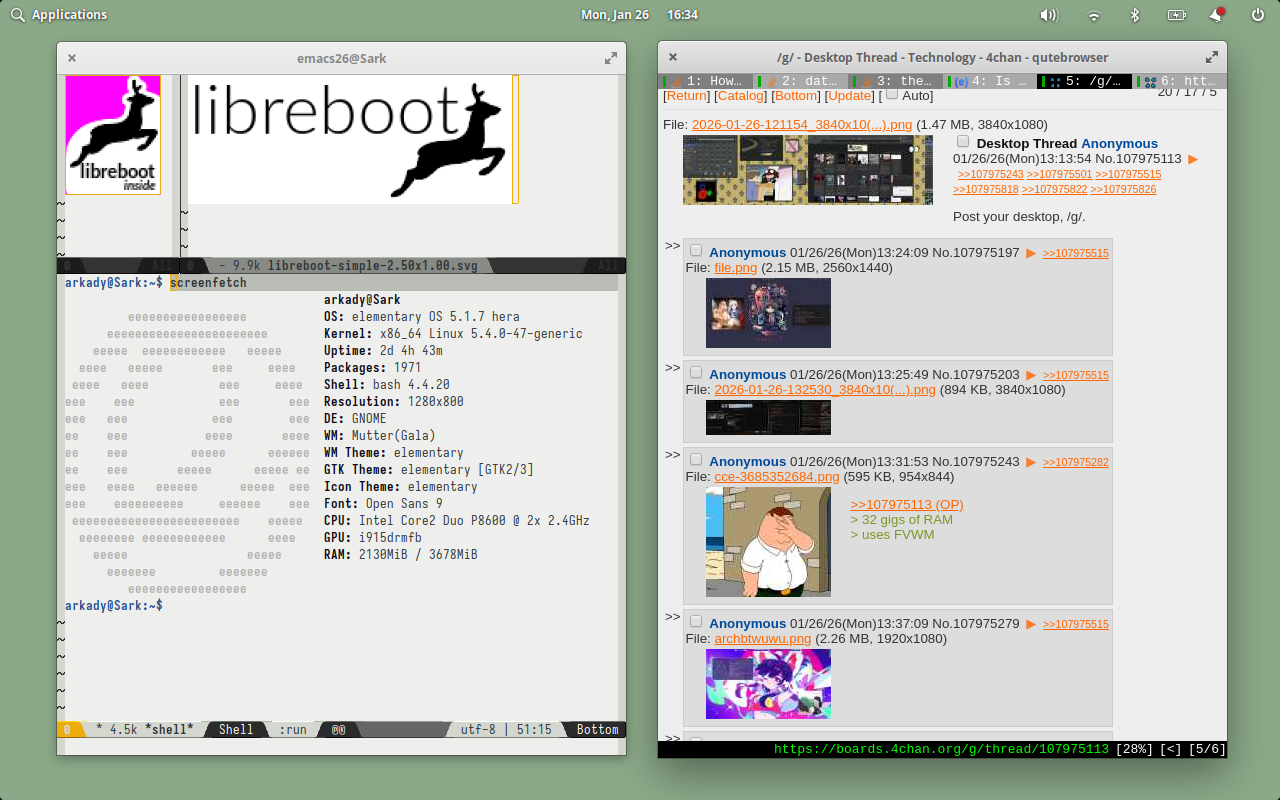The image size is (1280, 800).
Task: Click the [28%] scroll percentage in status bar
Action: [1134, 749]
